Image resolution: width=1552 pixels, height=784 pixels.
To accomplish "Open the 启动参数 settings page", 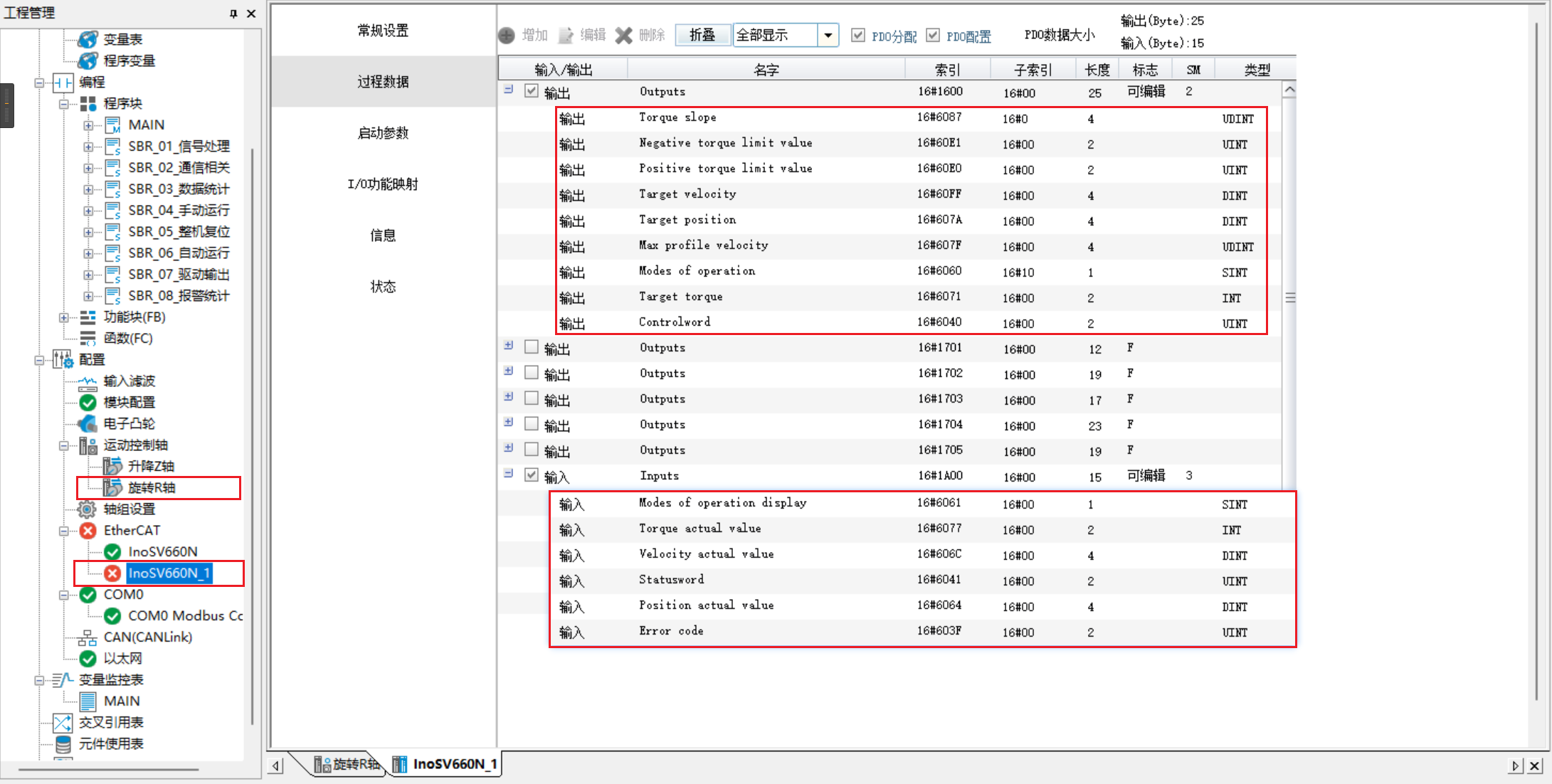I will [383, 133].
